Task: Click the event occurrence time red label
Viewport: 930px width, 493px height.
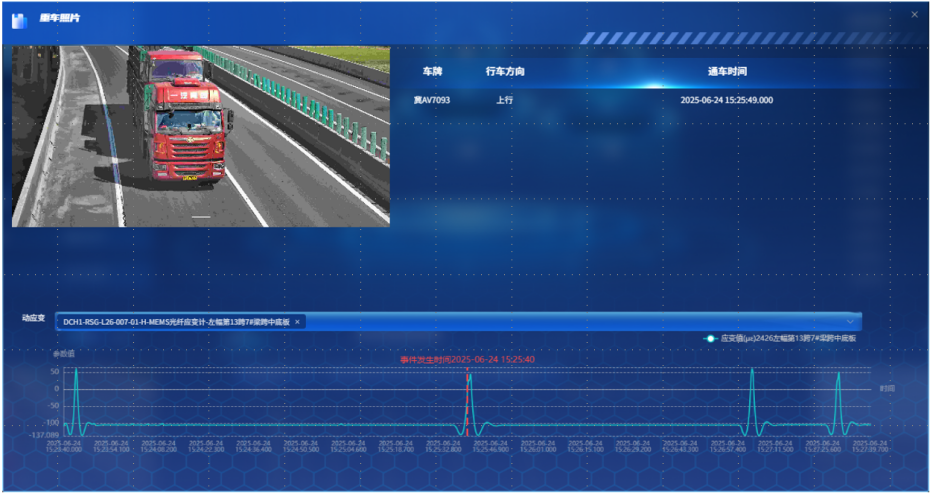Action: click(467, 358)
